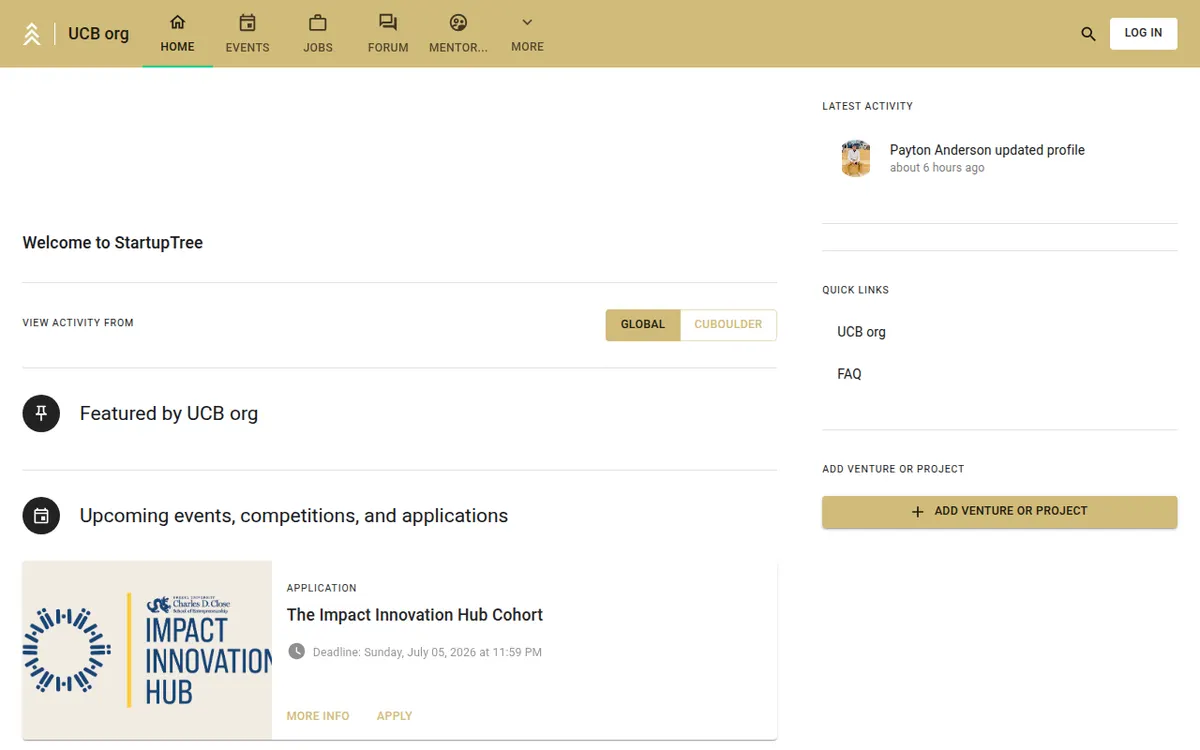Viewport: 1200px width, 750px height.
Task: Click MORE INFO on the application card
Action: coord(318,716)
